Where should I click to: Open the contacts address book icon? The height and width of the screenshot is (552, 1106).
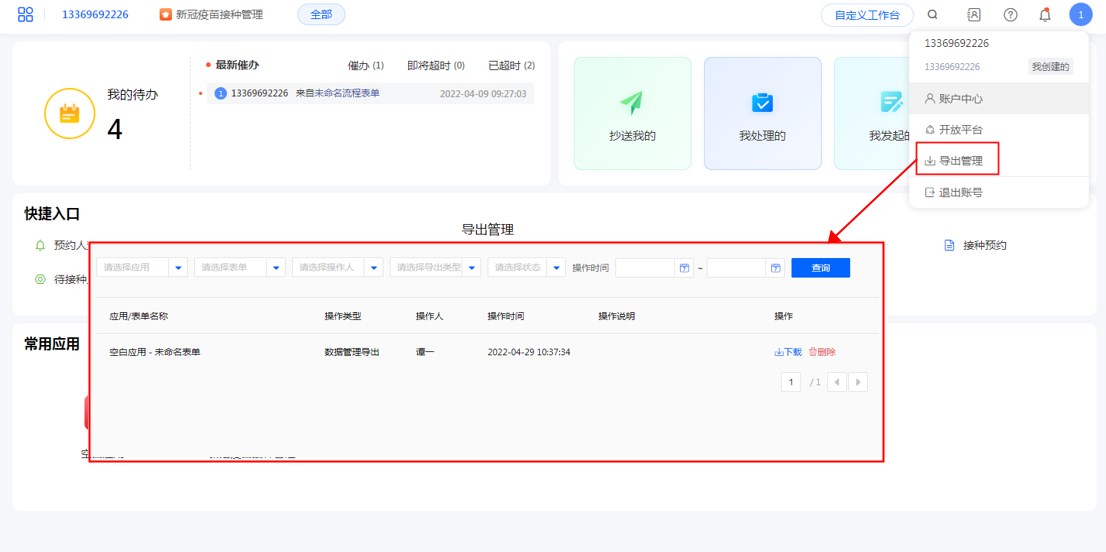pos(974,15)
